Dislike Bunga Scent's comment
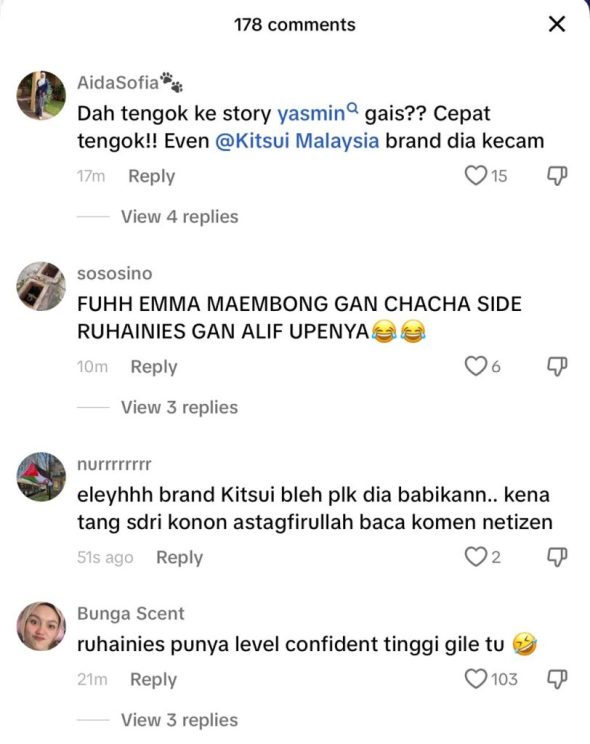Image resolution: width=590 pixels, height=744 pixels. tap(557, 679)
